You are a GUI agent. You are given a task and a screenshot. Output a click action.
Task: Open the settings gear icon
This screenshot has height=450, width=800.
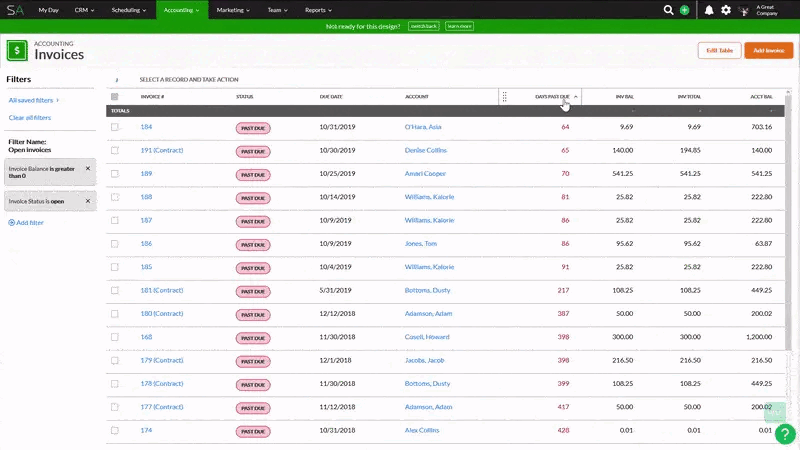pyautogui.click(x=726, y=10)
